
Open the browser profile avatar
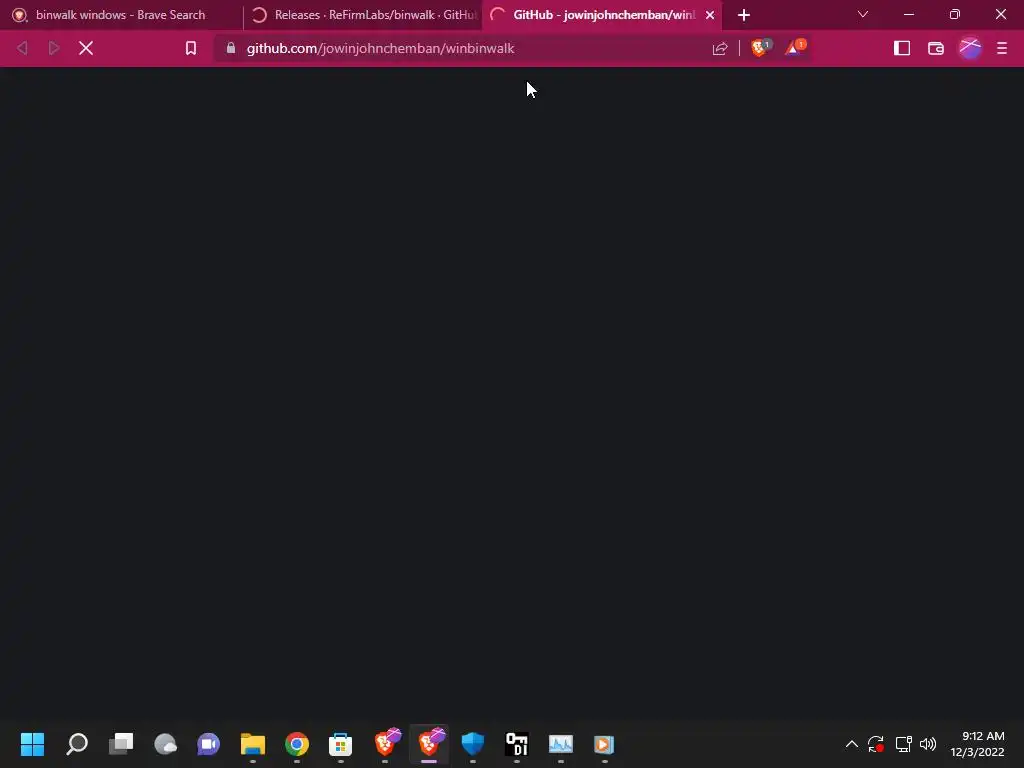click(970, 48)
